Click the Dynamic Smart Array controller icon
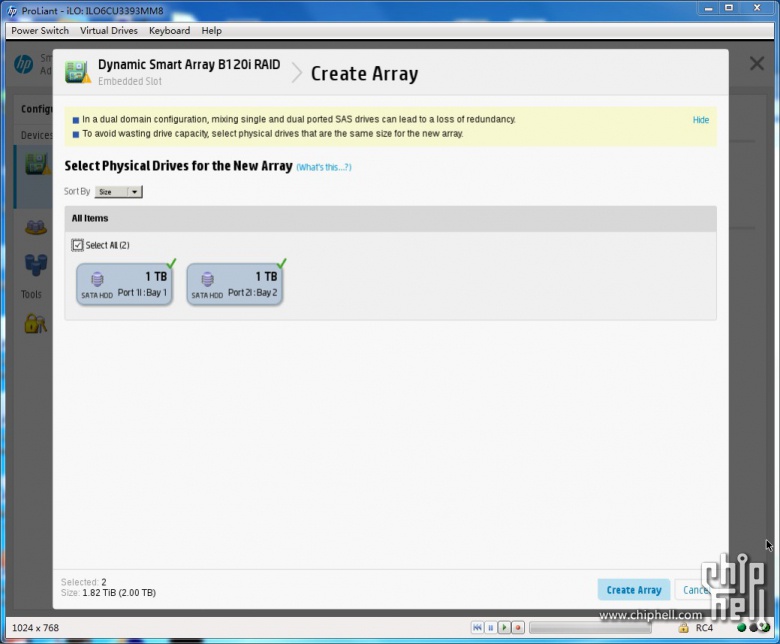The image size is (780, 644). pyautogui.click(x=78, y=72)
